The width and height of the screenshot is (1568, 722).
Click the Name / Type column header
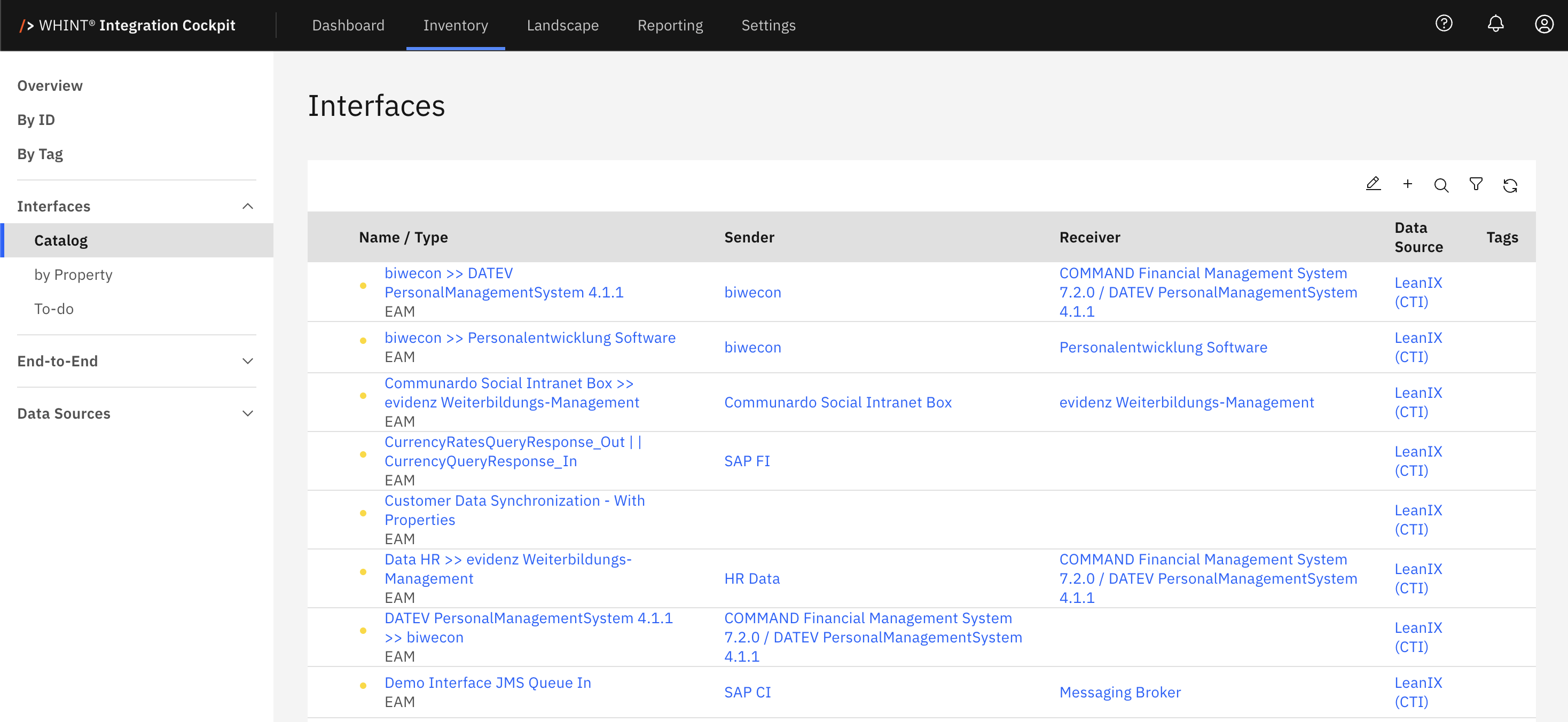pos(403,238)
